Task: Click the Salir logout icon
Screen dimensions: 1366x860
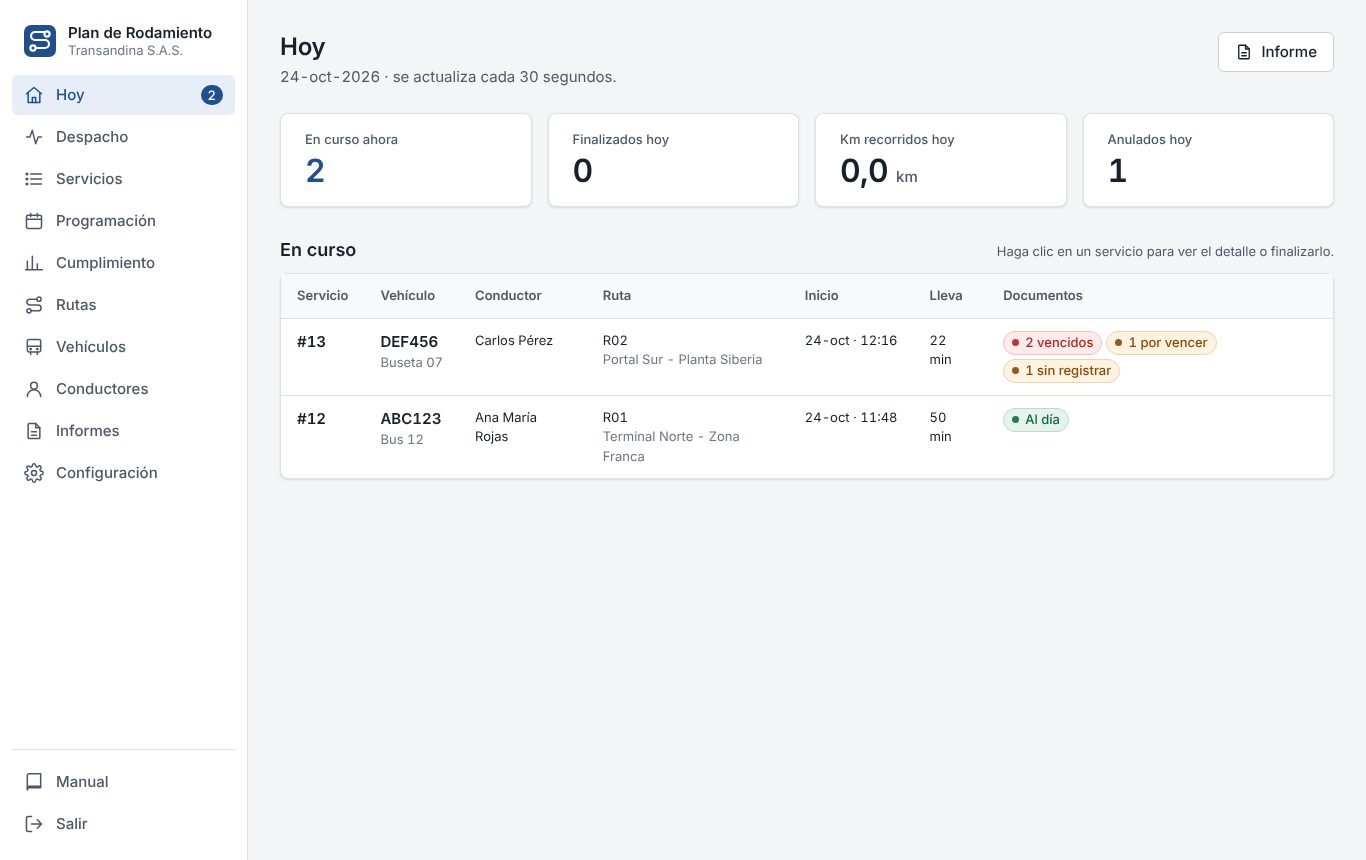Action: coord(34,824)
